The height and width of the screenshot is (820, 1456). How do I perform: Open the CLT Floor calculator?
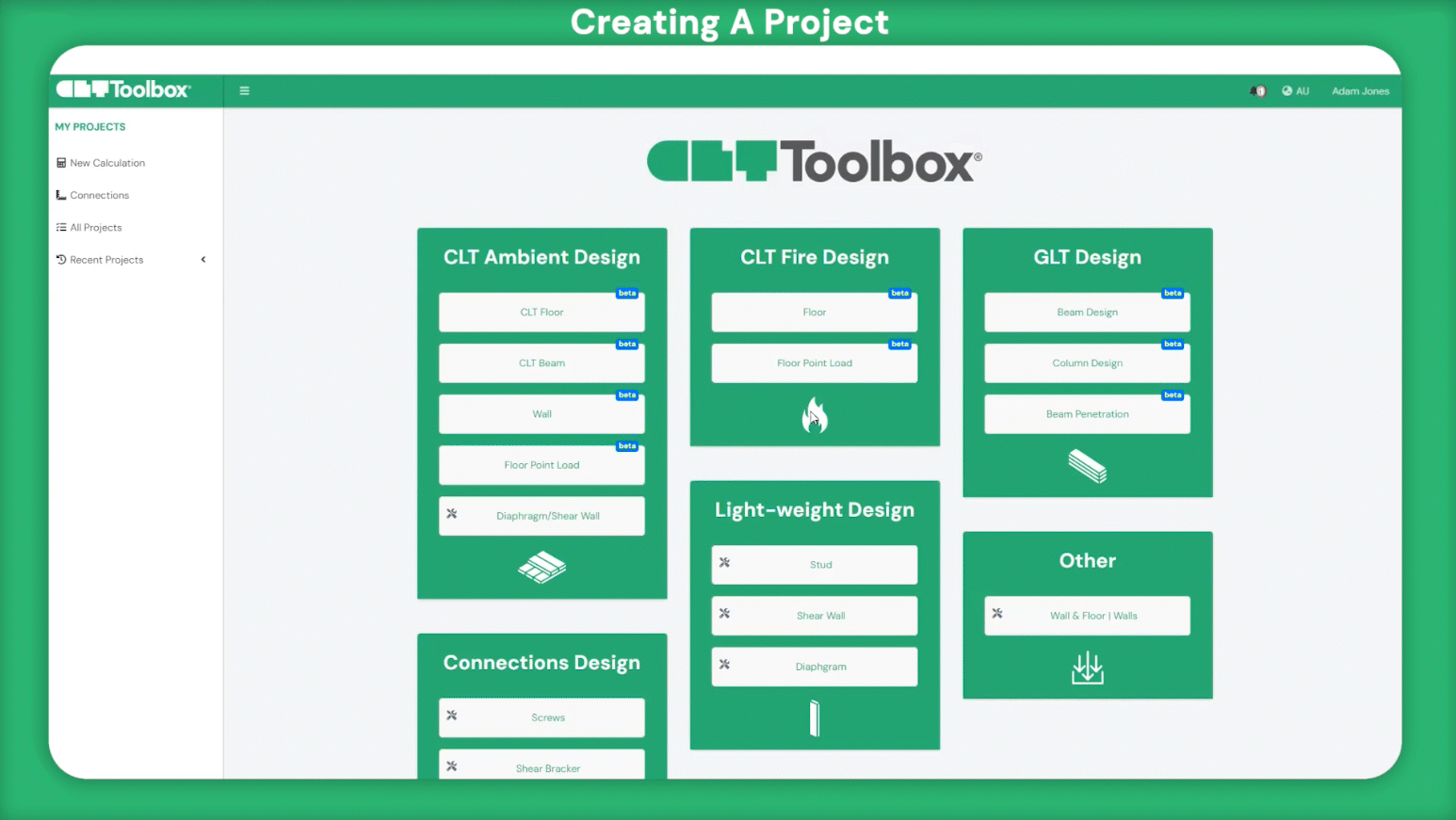(x=542, y=313)
